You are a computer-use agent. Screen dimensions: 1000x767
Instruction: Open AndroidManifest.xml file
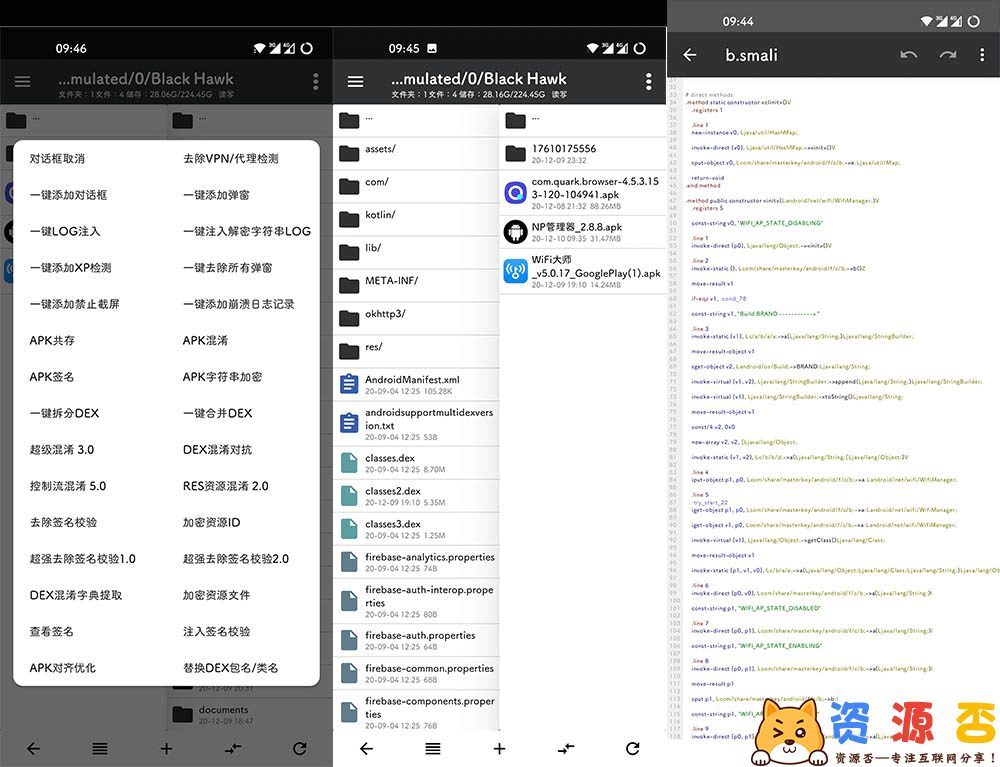click(x=416, y=384)
